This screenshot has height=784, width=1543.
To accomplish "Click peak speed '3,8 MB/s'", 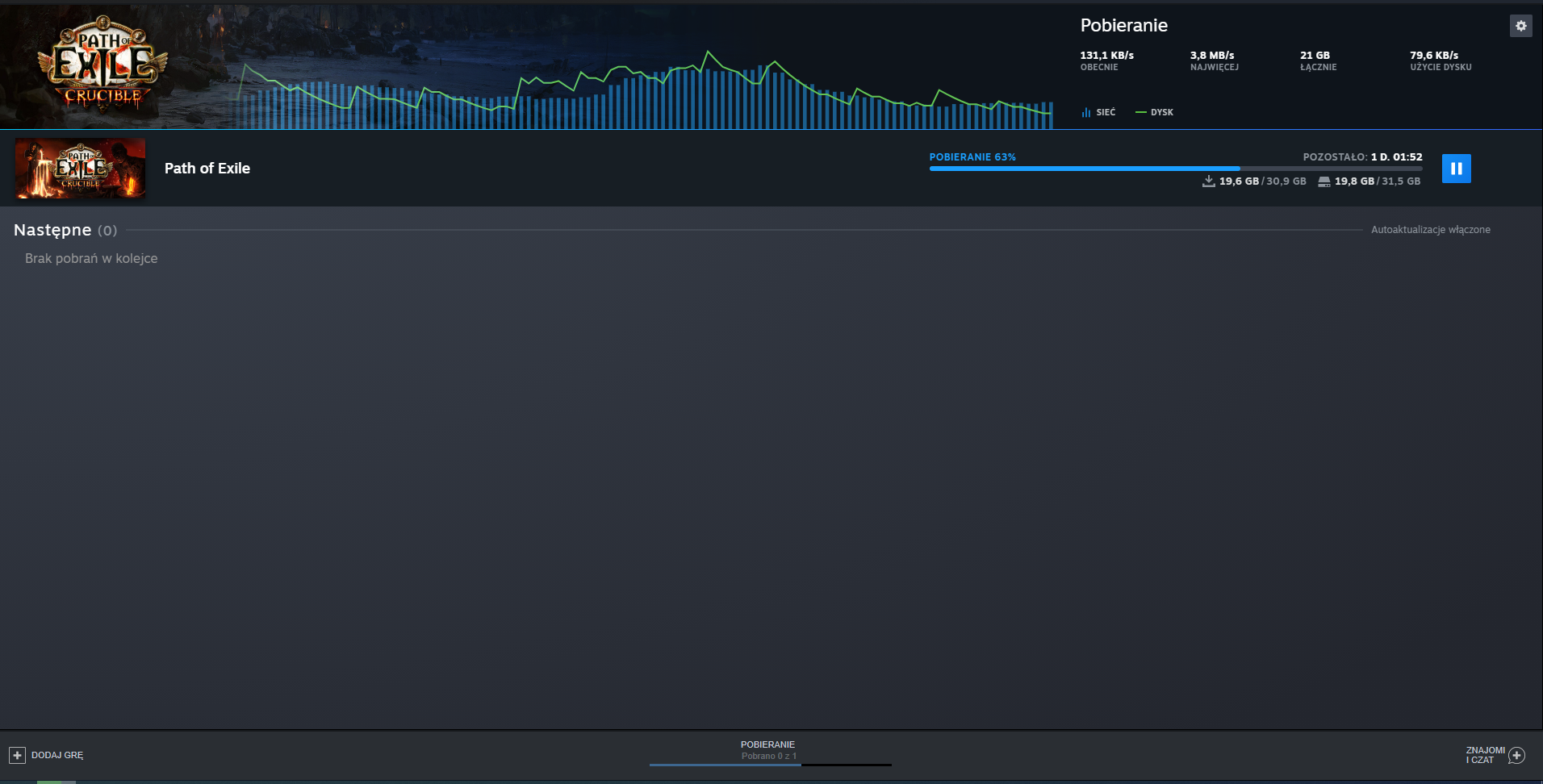I will click(x=1212, y=56).
